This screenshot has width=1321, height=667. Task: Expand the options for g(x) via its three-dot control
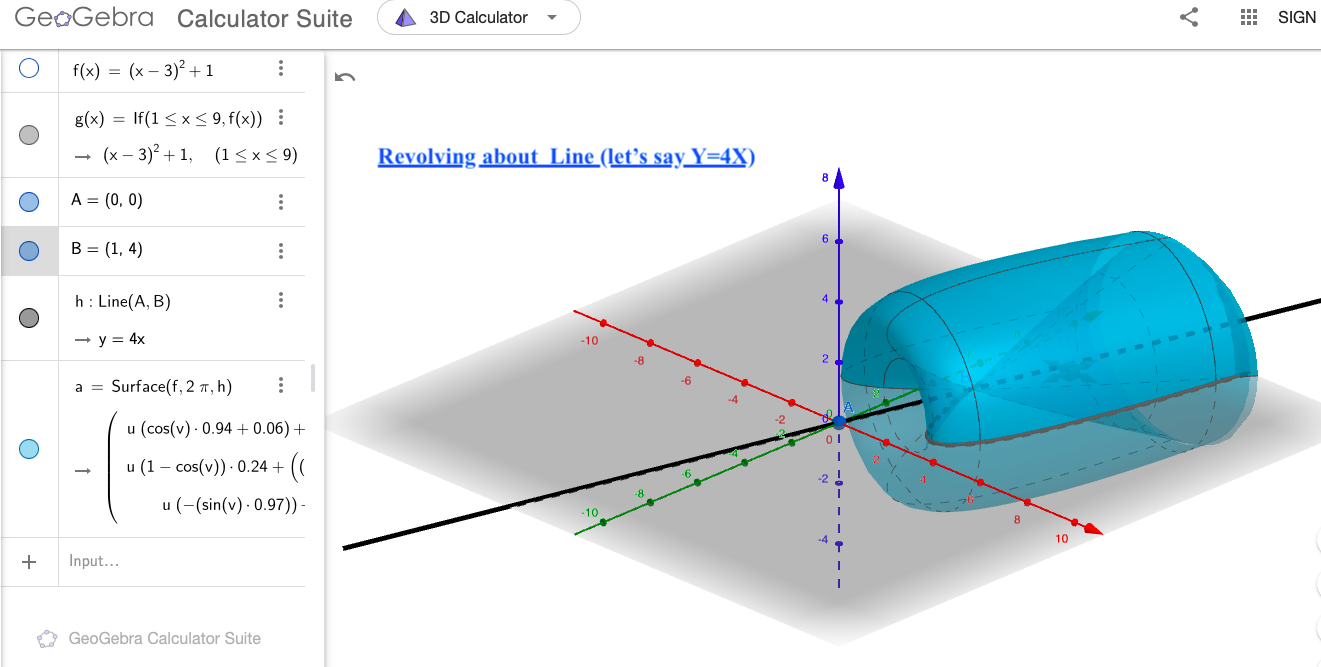pos(281,116)
